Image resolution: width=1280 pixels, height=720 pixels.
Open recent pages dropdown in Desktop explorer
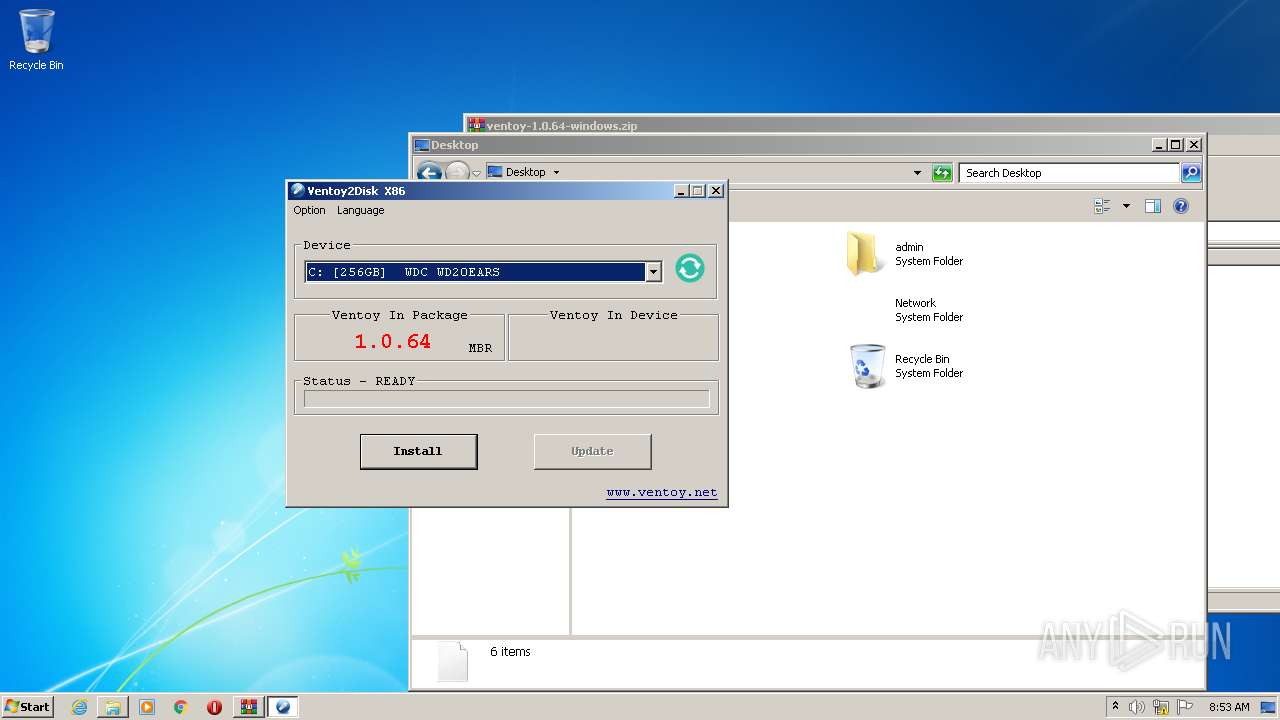[x=476, y=173]
